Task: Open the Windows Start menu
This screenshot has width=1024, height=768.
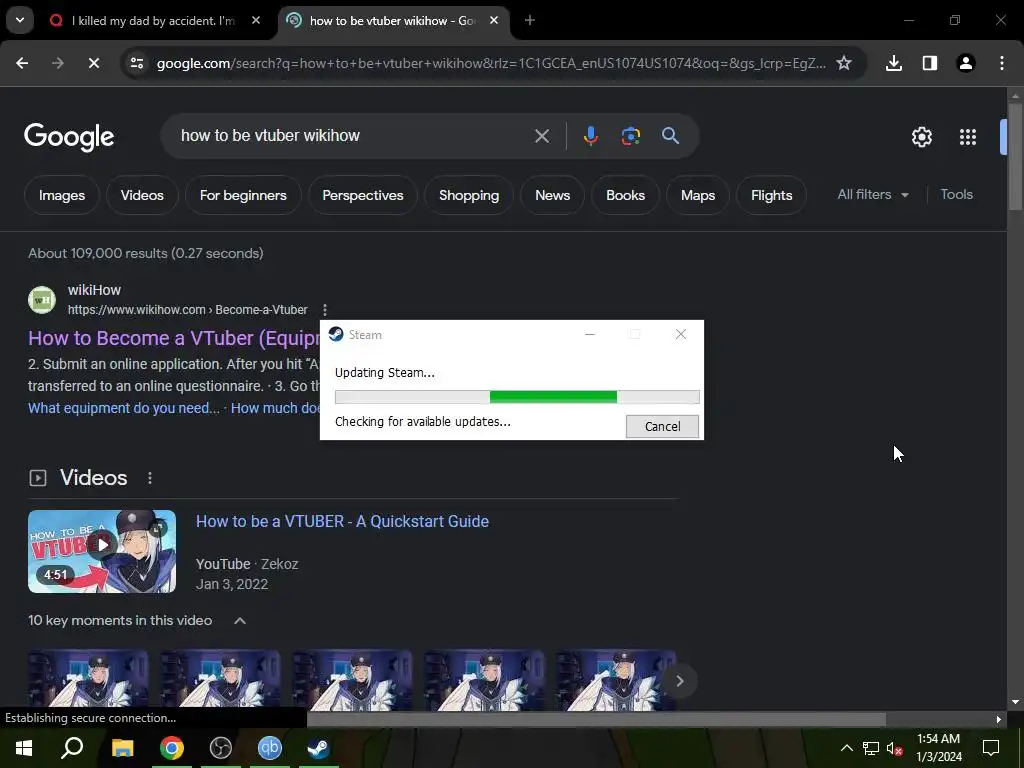Action: [24, 748]
